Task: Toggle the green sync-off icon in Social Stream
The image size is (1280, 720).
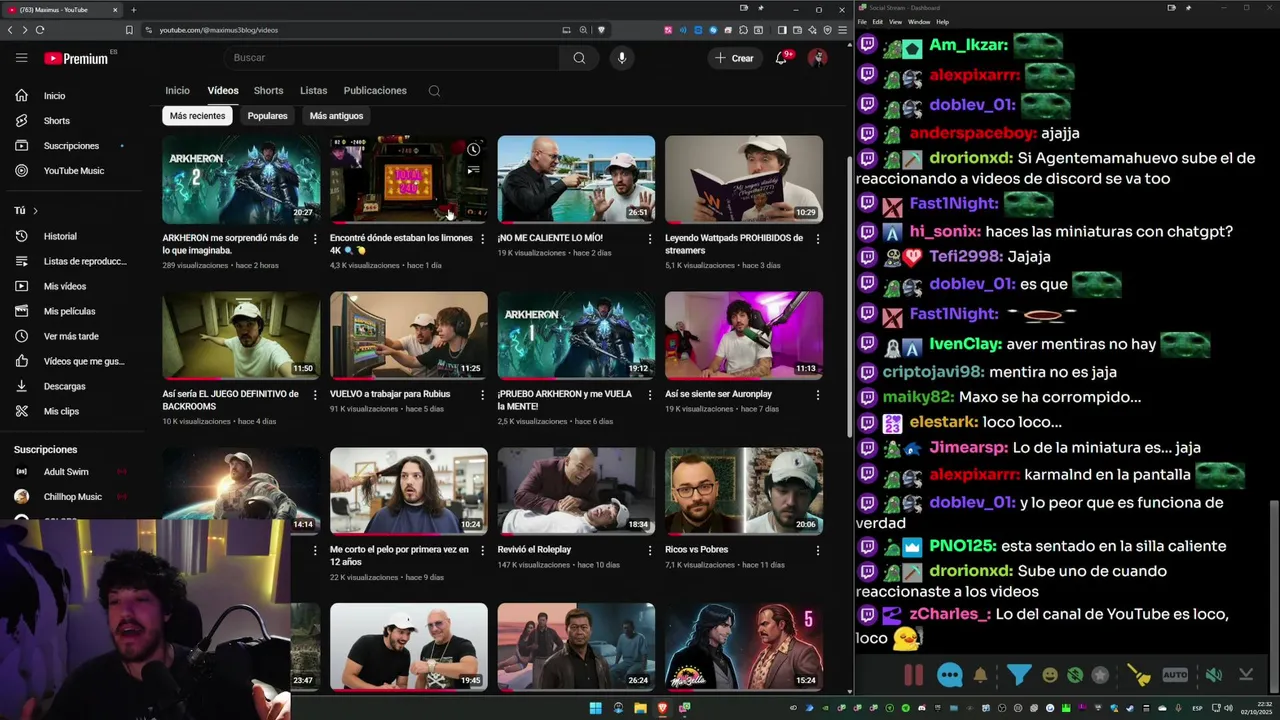Action: pos(1075,675)
